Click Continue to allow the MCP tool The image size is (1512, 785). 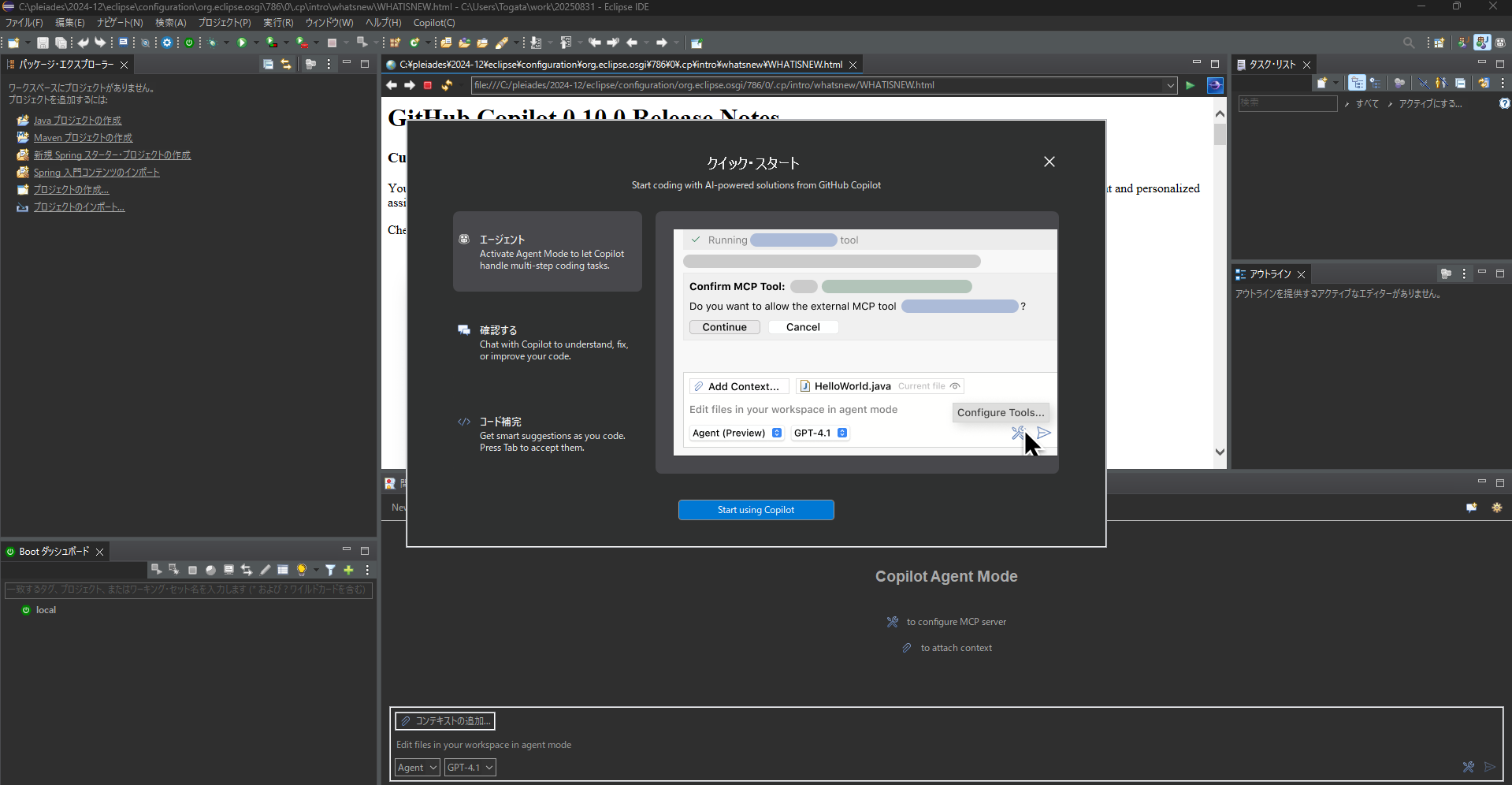723,326
